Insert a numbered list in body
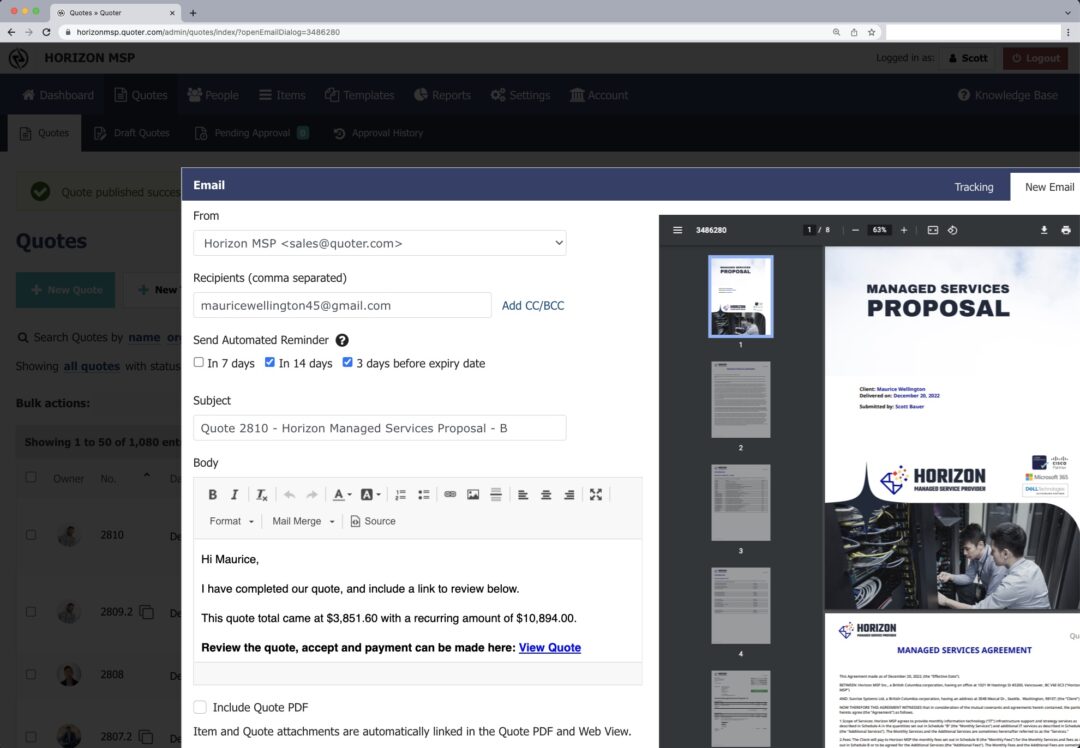Screen dimensions: 1080x748 pyautogui.click(x=400, y=494)
